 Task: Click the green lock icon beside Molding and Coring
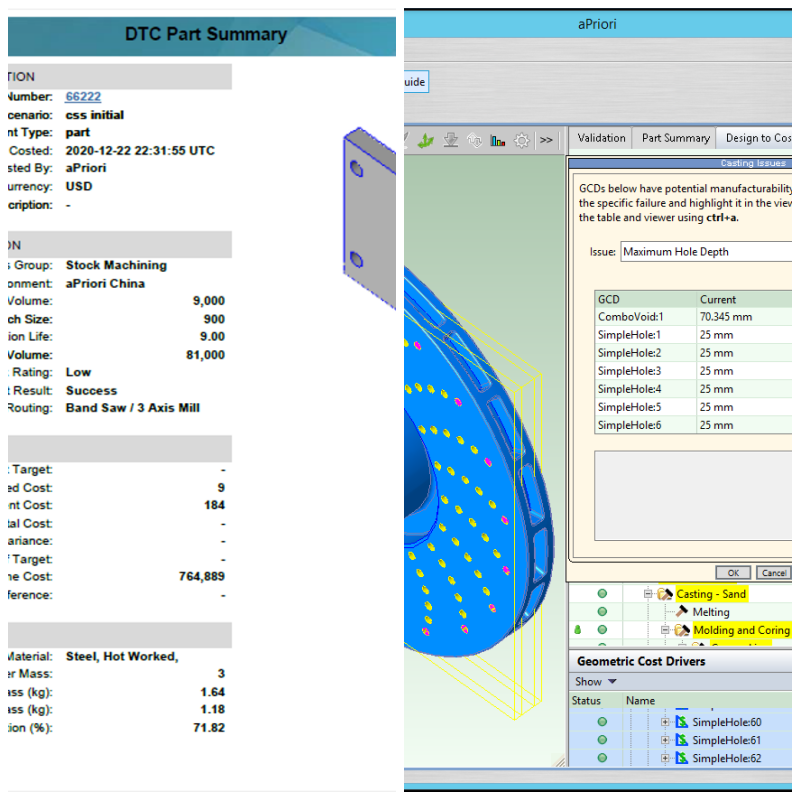click(x=578, y=630)
